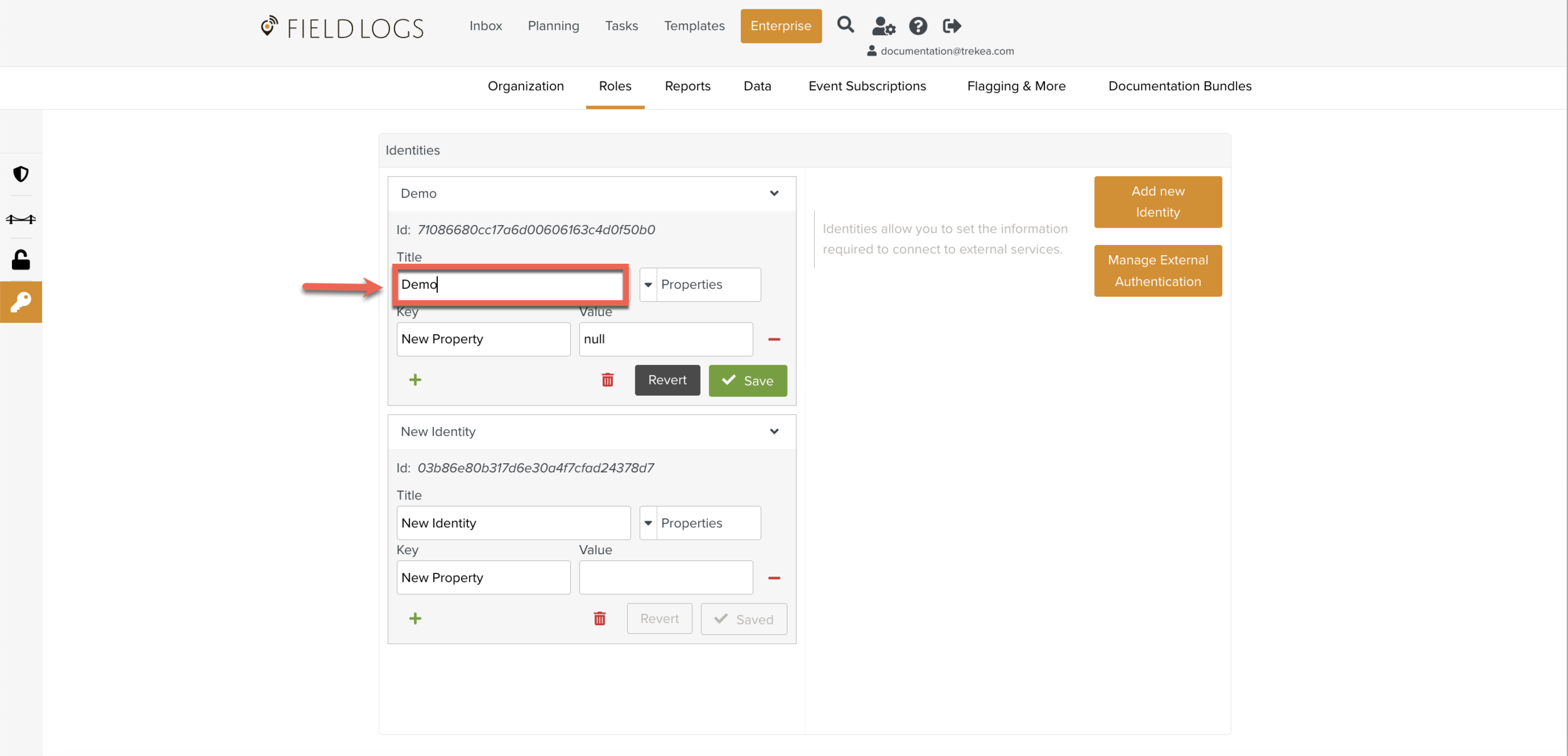Click the Demo Value field containing null

point(665,339)
